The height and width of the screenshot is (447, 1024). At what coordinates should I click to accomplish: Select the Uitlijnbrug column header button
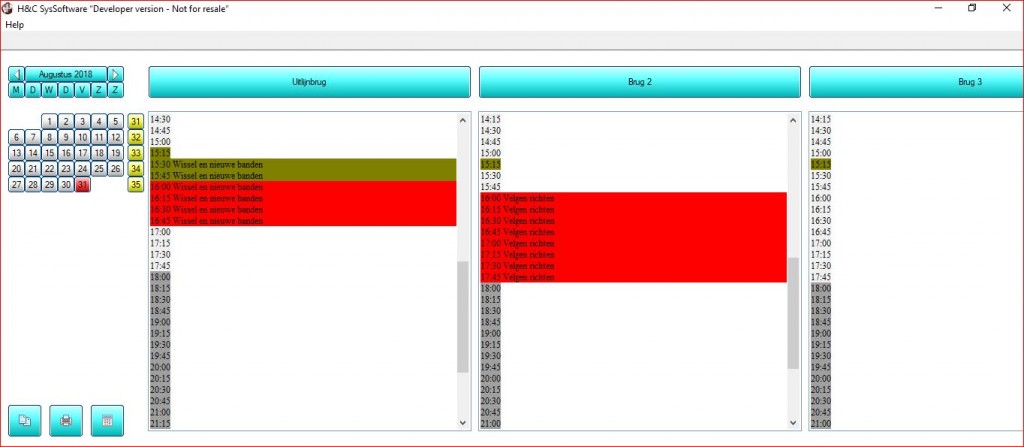coord(309,82)
